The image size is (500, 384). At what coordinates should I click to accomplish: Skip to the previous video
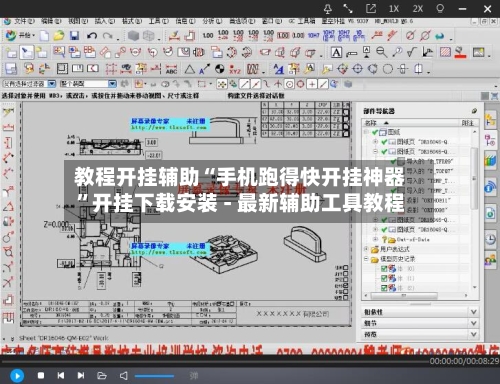tap(61, 376)
